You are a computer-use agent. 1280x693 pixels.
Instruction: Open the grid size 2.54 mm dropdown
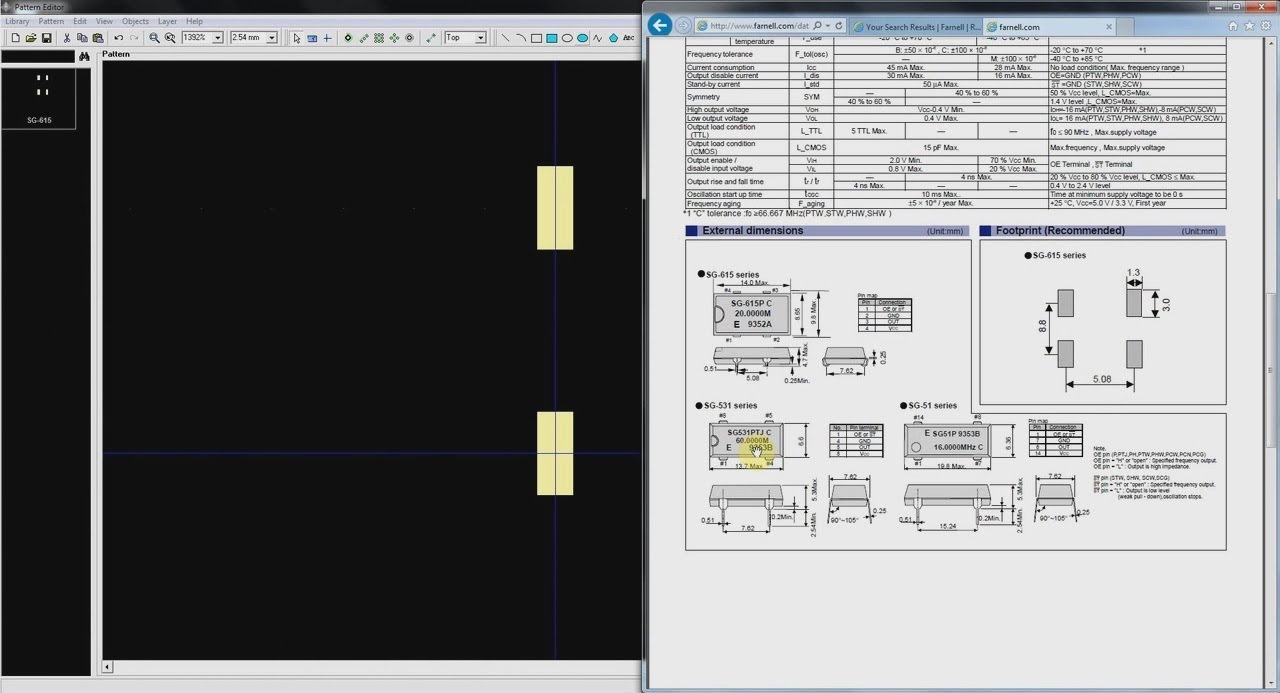tap(272, 38)
